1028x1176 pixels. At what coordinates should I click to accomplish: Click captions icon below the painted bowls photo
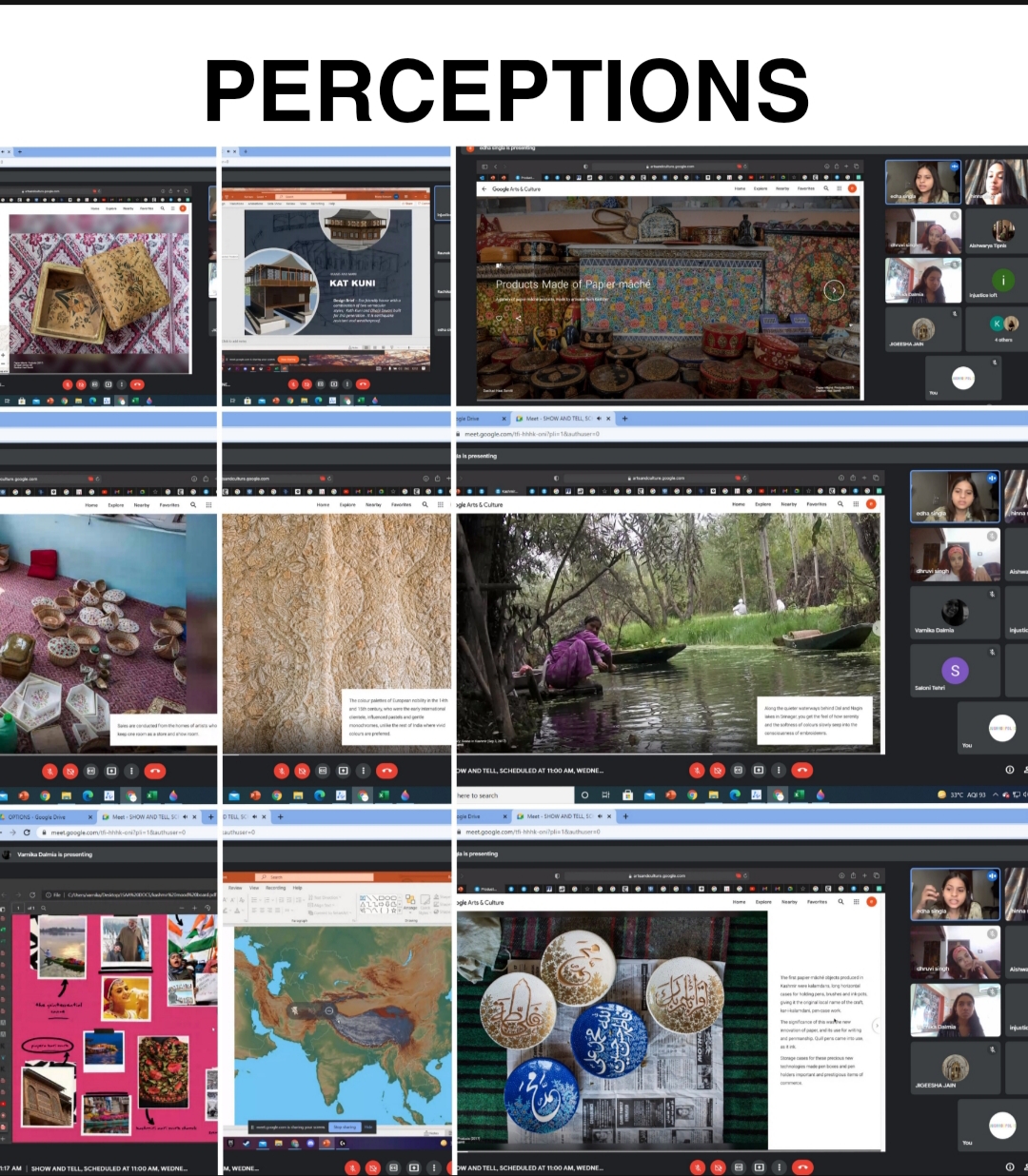[x=91, y=771]
